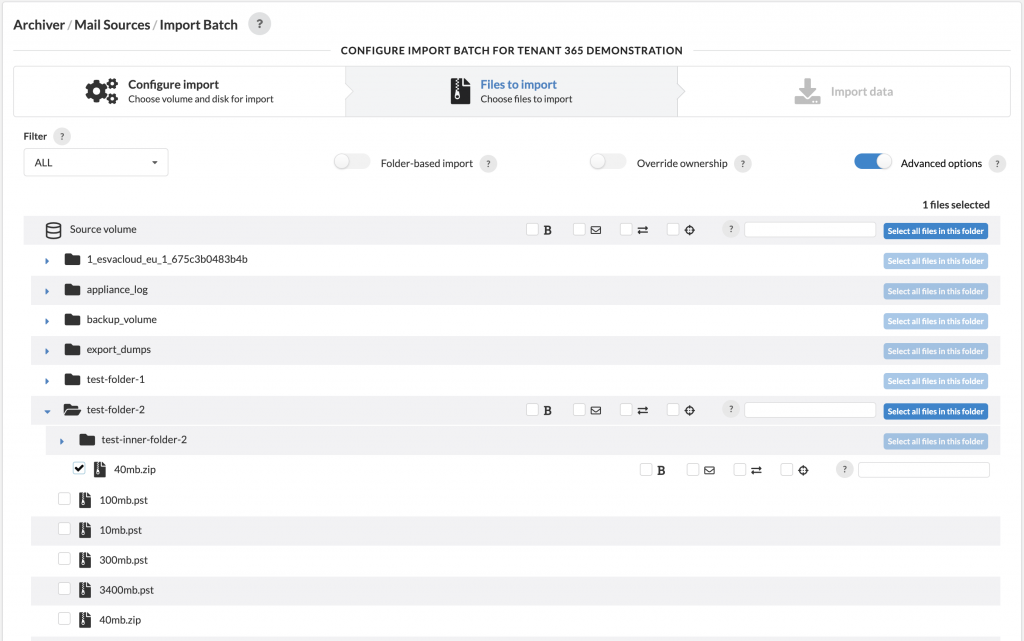Enable the Override ownership switch
1024x641 pixels.
click(608, 162)
